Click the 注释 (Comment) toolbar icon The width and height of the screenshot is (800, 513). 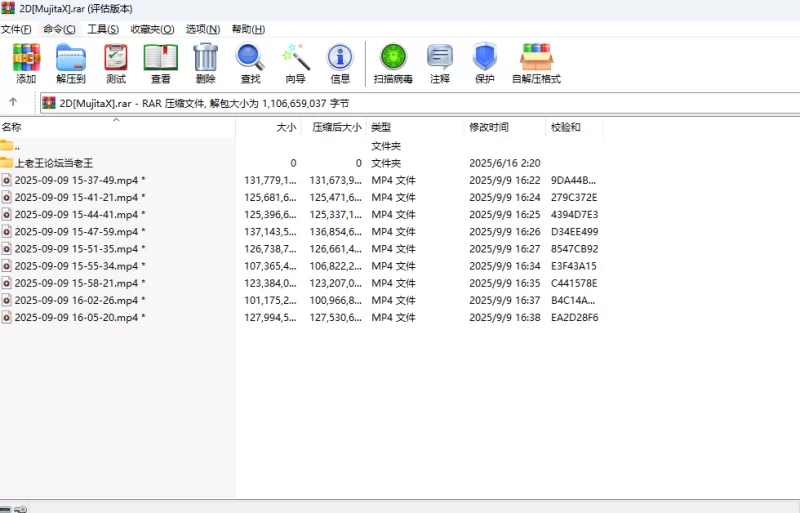click(x=439, y=63)
